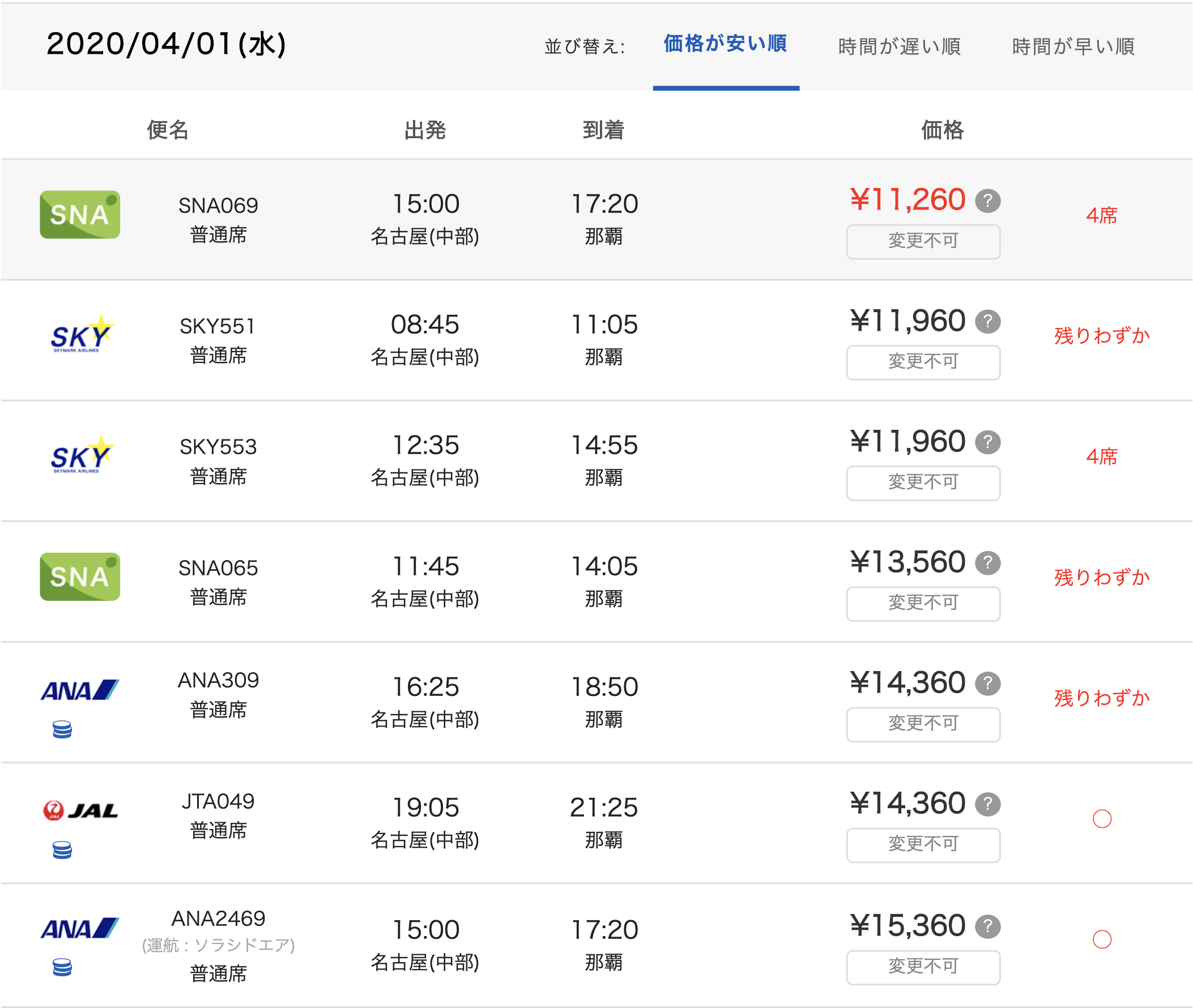
Task: Click flight name SNA069
Action: [x=218, y=205]
